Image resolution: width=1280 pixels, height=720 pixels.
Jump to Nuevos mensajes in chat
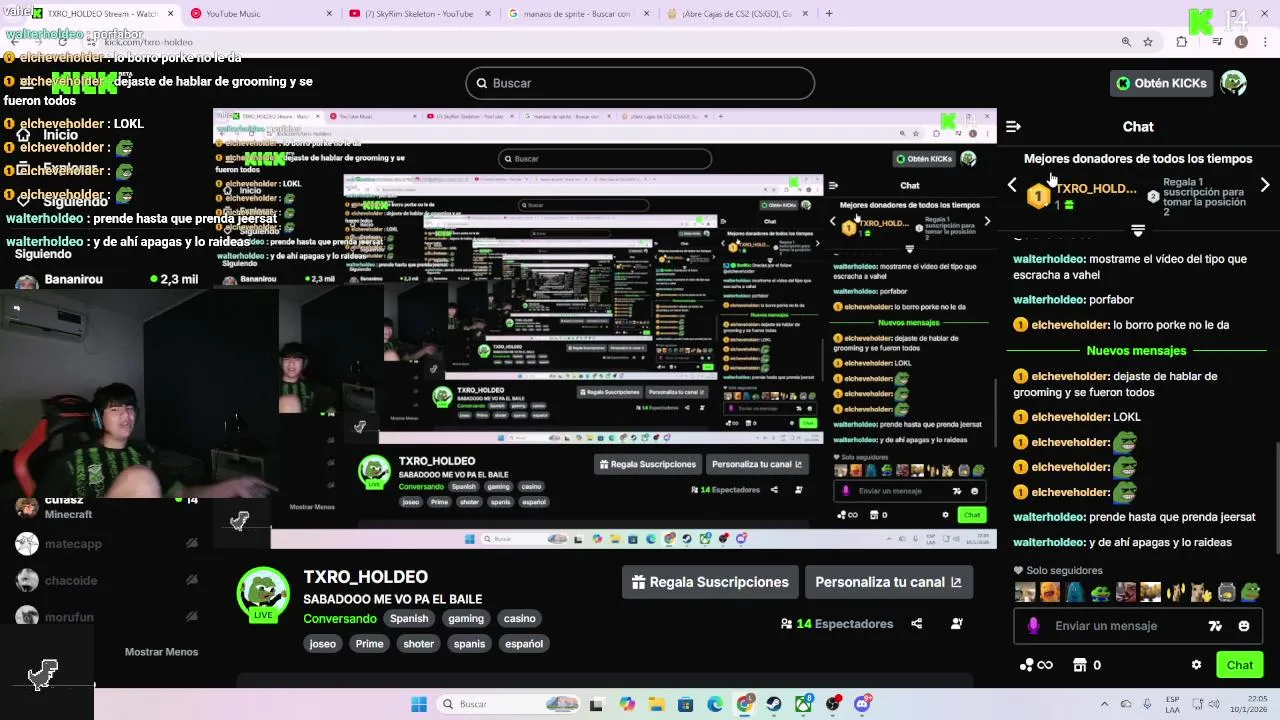[1136, 351]
